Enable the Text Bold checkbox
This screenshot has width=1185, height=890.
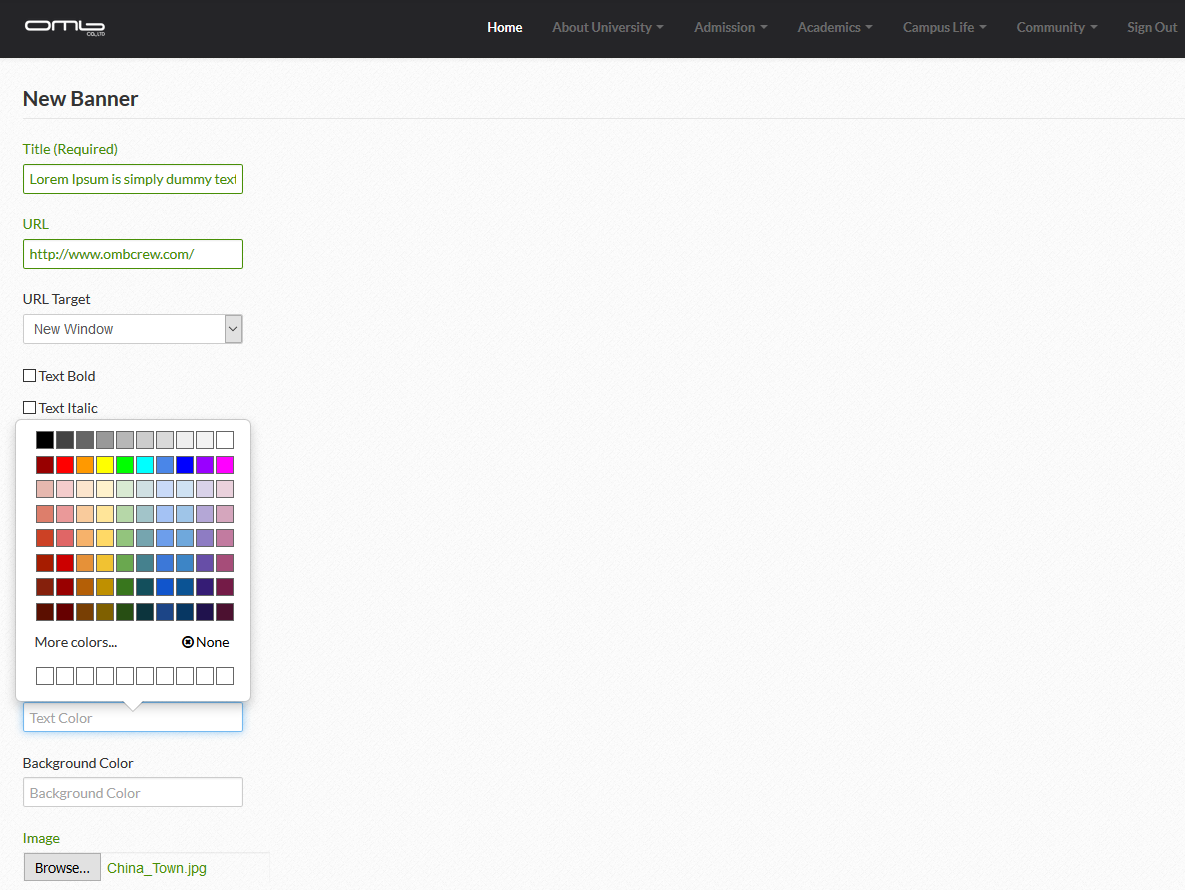pyautogui.click(x=30, y=376)
